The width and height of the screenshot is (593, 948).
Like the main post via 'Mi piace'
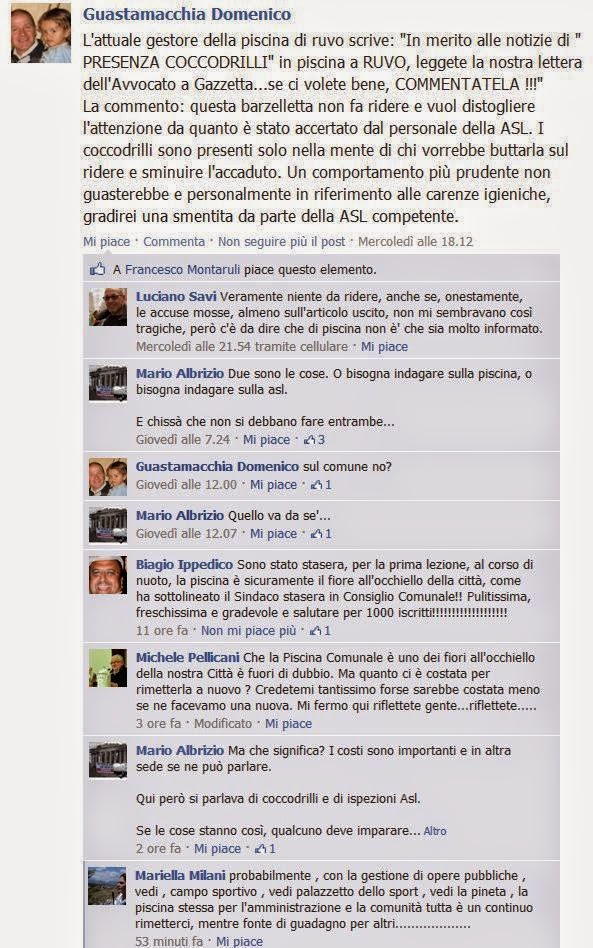point(106,241)
